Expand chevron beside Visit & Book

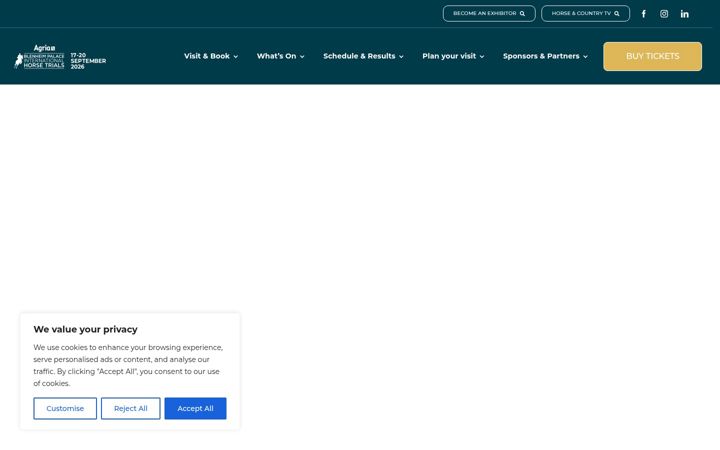coord(236,56)
